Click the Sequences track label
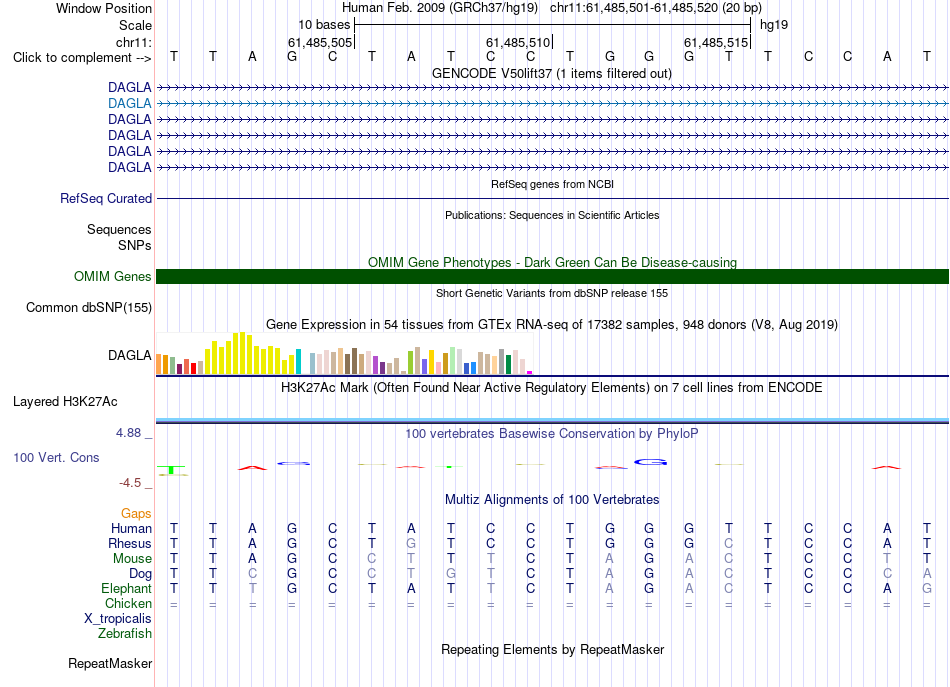 click(119, 229)
